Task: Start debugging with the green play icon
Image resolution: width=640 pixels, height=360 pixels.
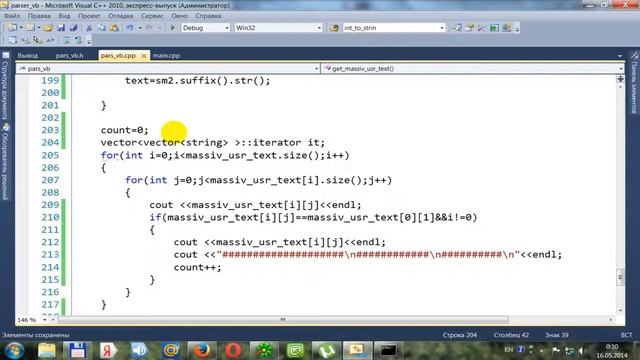Action: pos(172,28)
